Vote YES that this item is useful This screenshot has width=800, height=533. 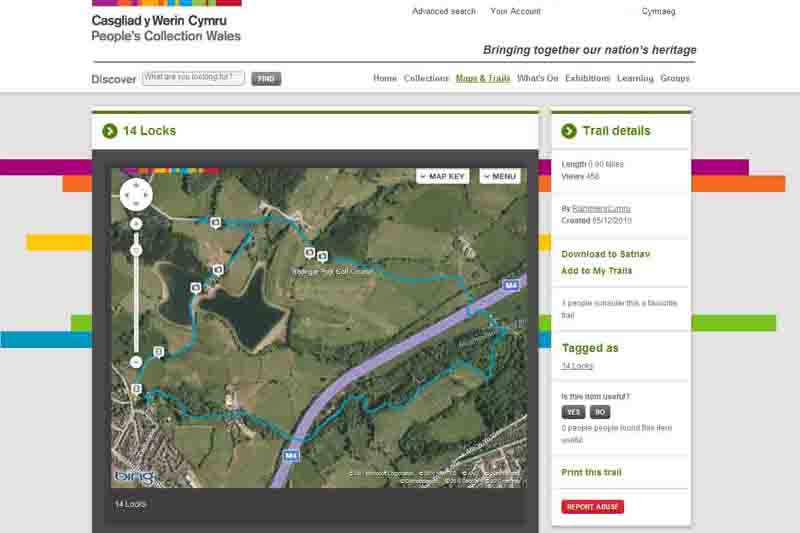(x=573, y=412)
